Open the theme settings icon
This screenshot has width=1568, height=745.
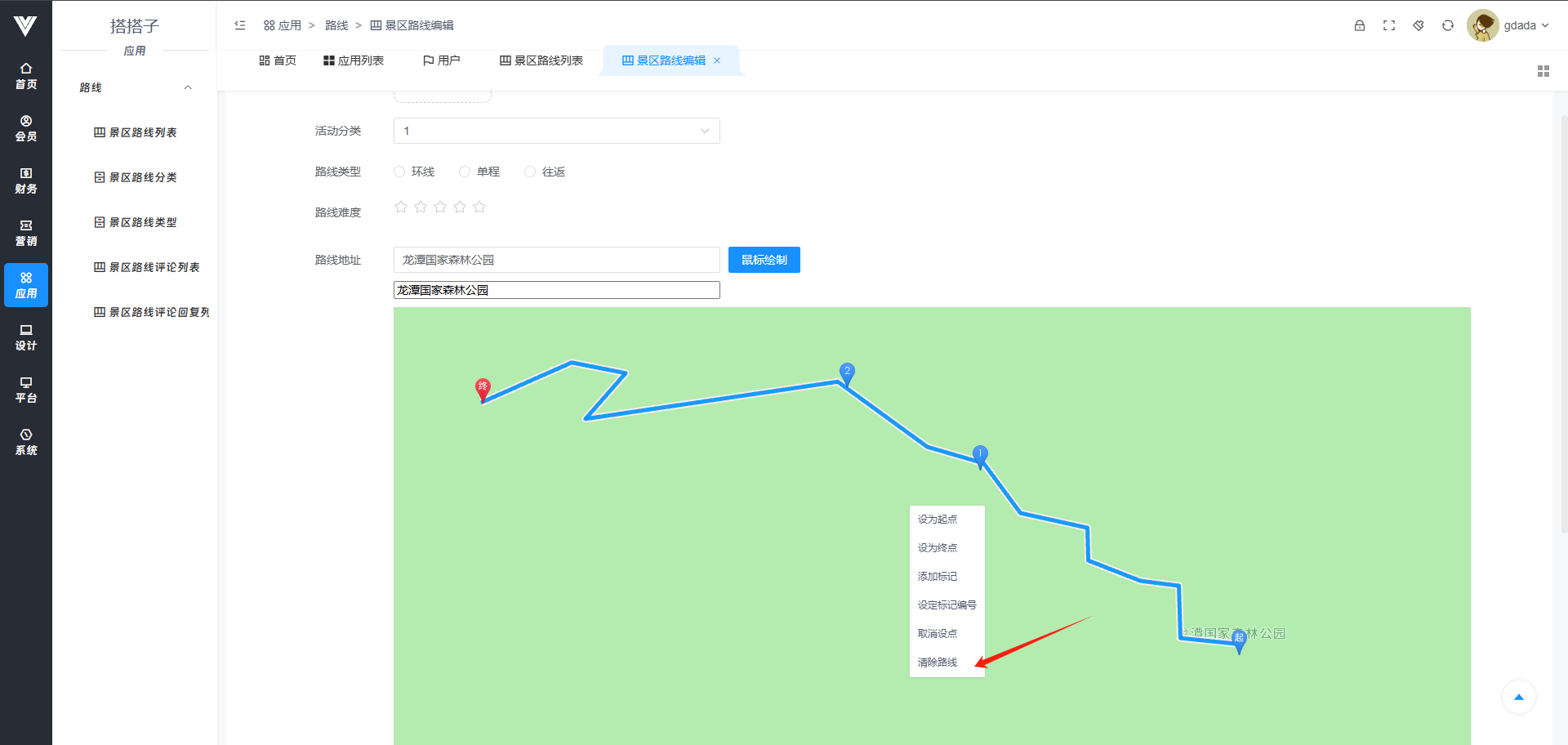pyautogui.click(x=1419, y=25)
